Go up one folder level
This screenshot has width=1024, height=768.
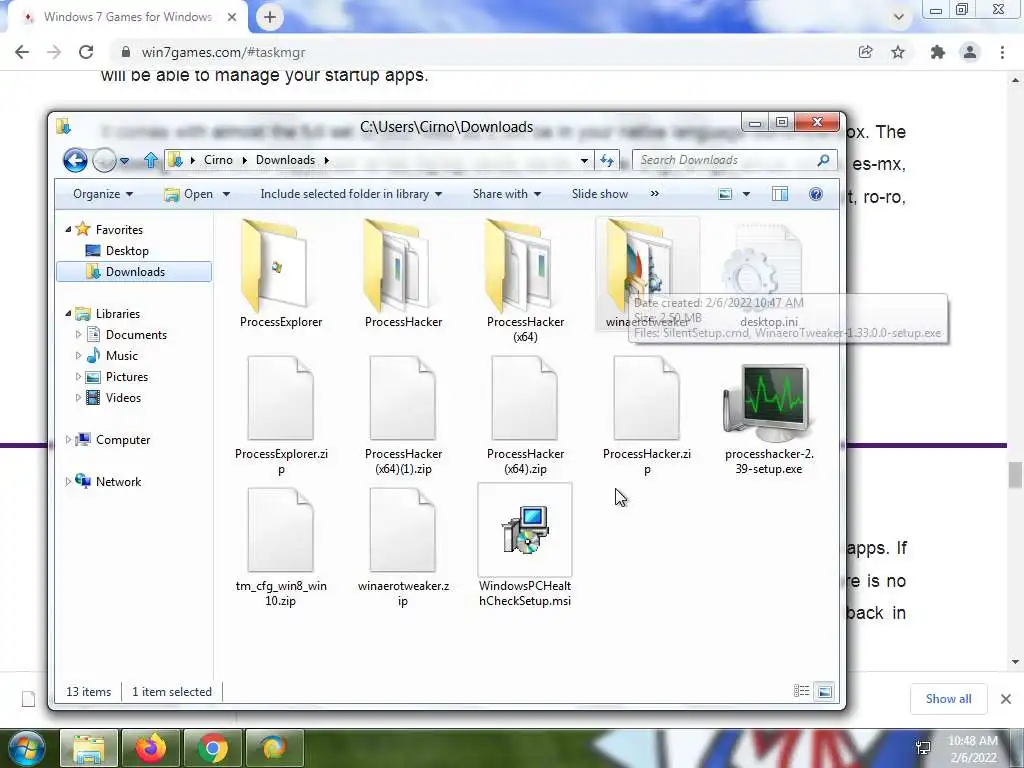pyautogui.click(x=151, y=160)
